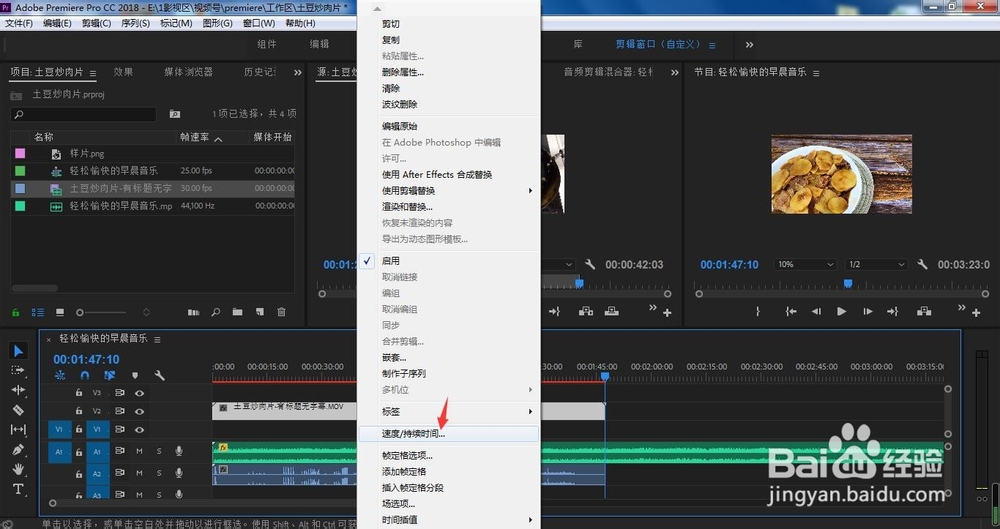
Task: Click the New Item icon in project panel
Action: 260,312
